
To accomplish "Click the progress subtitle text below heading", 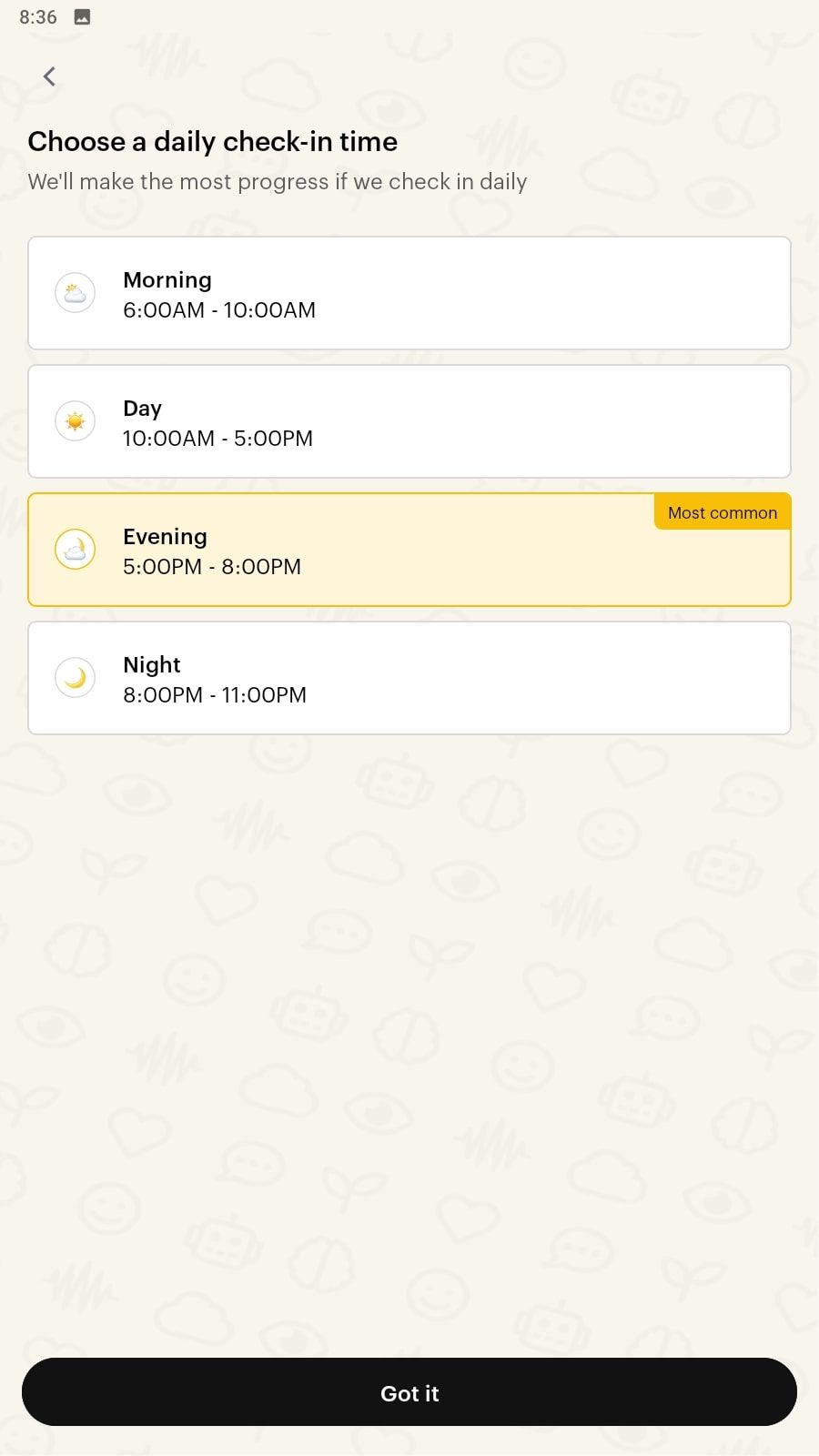I will click(278, 182).
